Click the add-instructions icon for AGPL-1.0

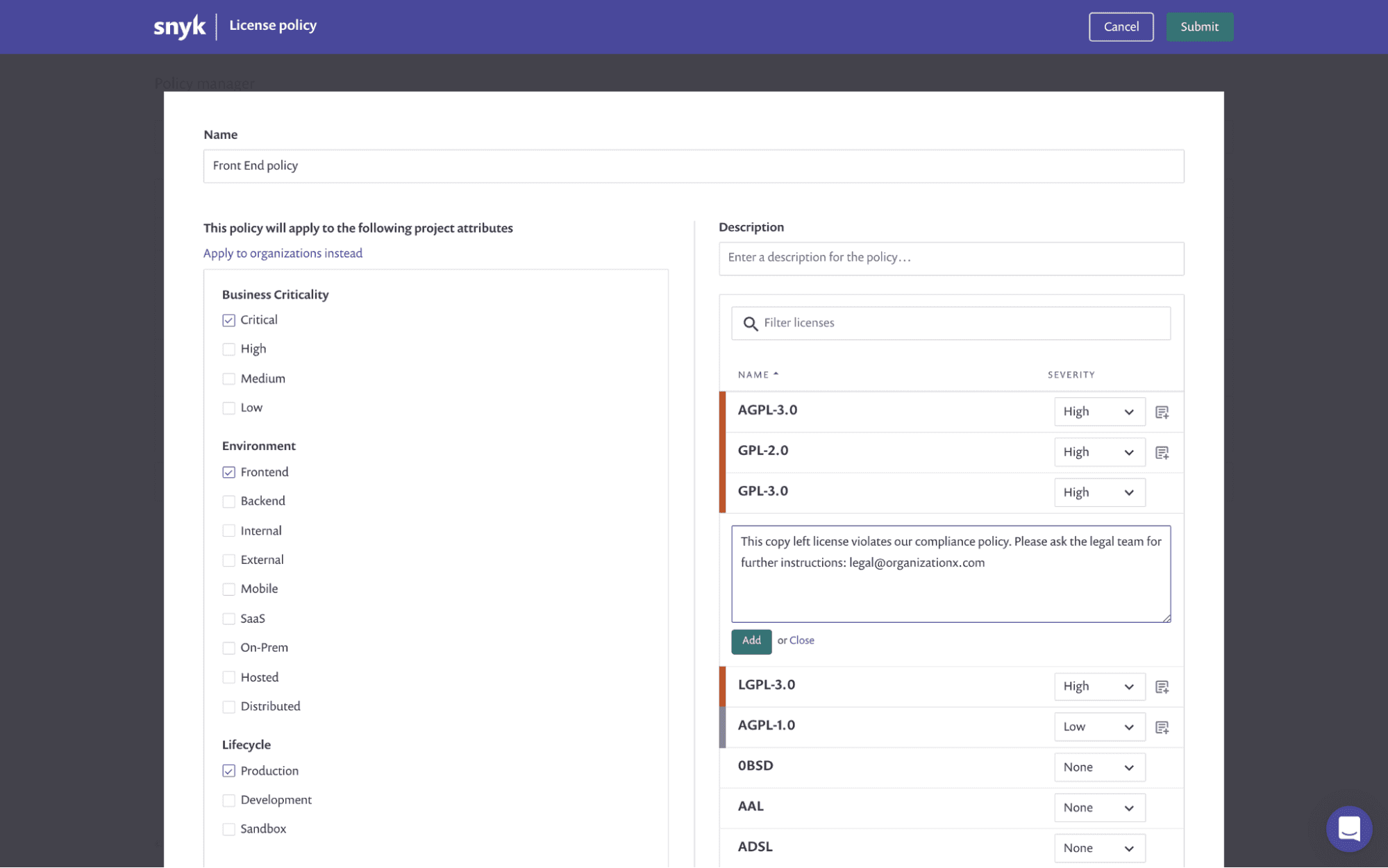1162,727
